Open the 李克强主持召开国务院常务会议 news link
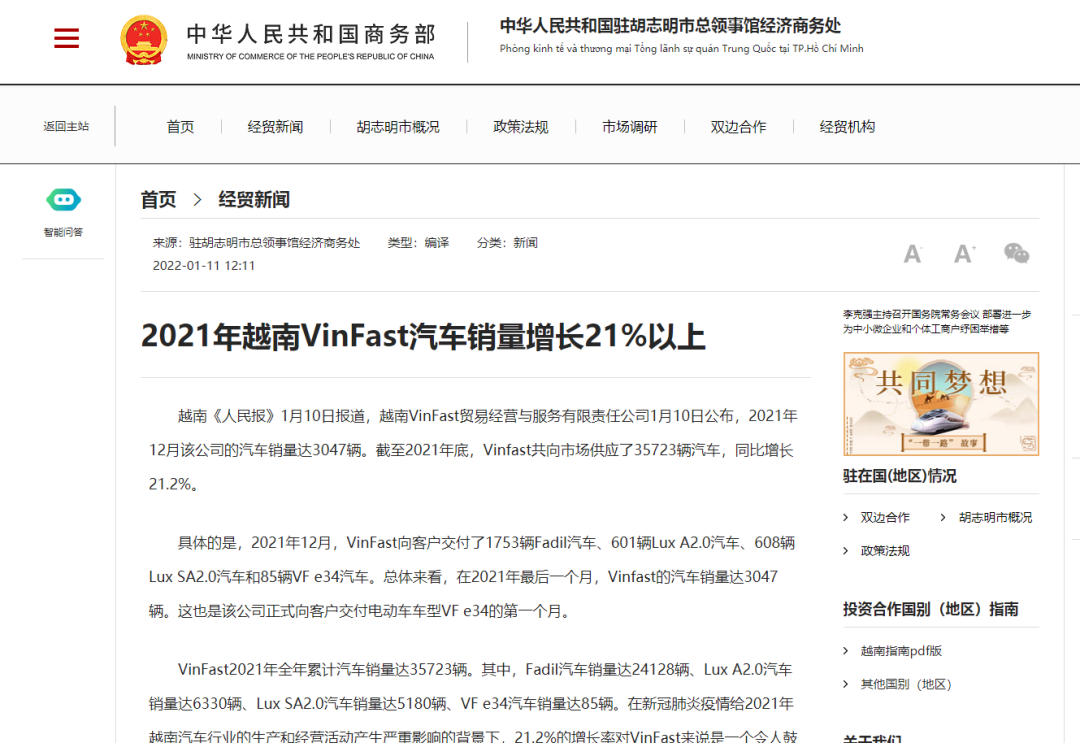1080x743 pixels. click(940, 319)
